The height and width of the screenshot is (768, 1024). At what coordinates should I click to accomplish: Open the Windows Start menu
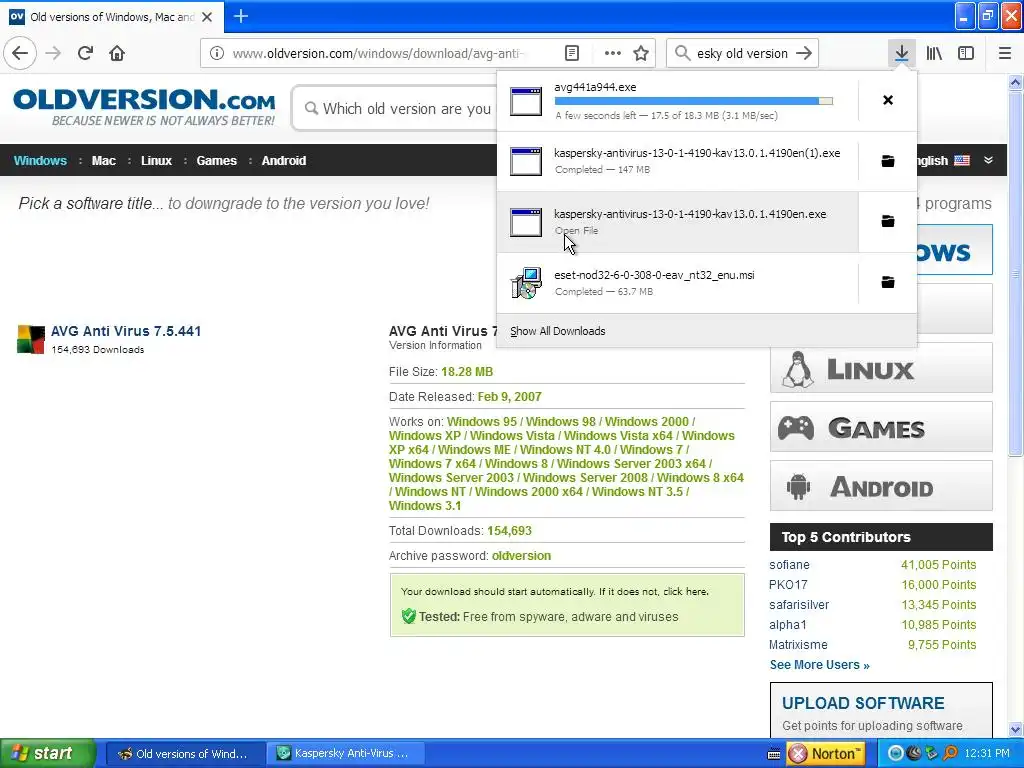click(x=47, y=753)
